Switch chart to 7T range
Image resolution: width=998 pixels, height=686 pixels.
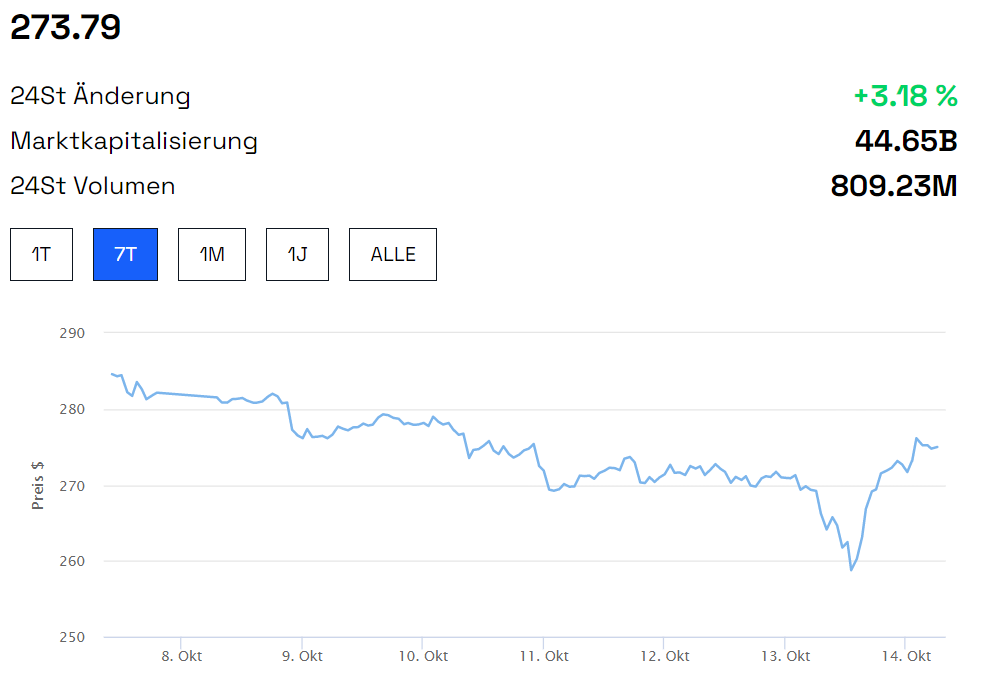coord(125,254)
